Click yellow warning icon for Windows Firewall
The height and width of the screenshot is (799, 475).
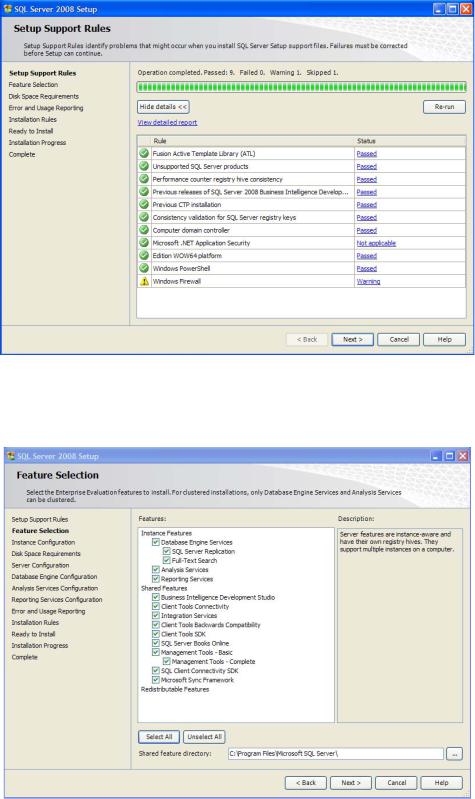144,281
